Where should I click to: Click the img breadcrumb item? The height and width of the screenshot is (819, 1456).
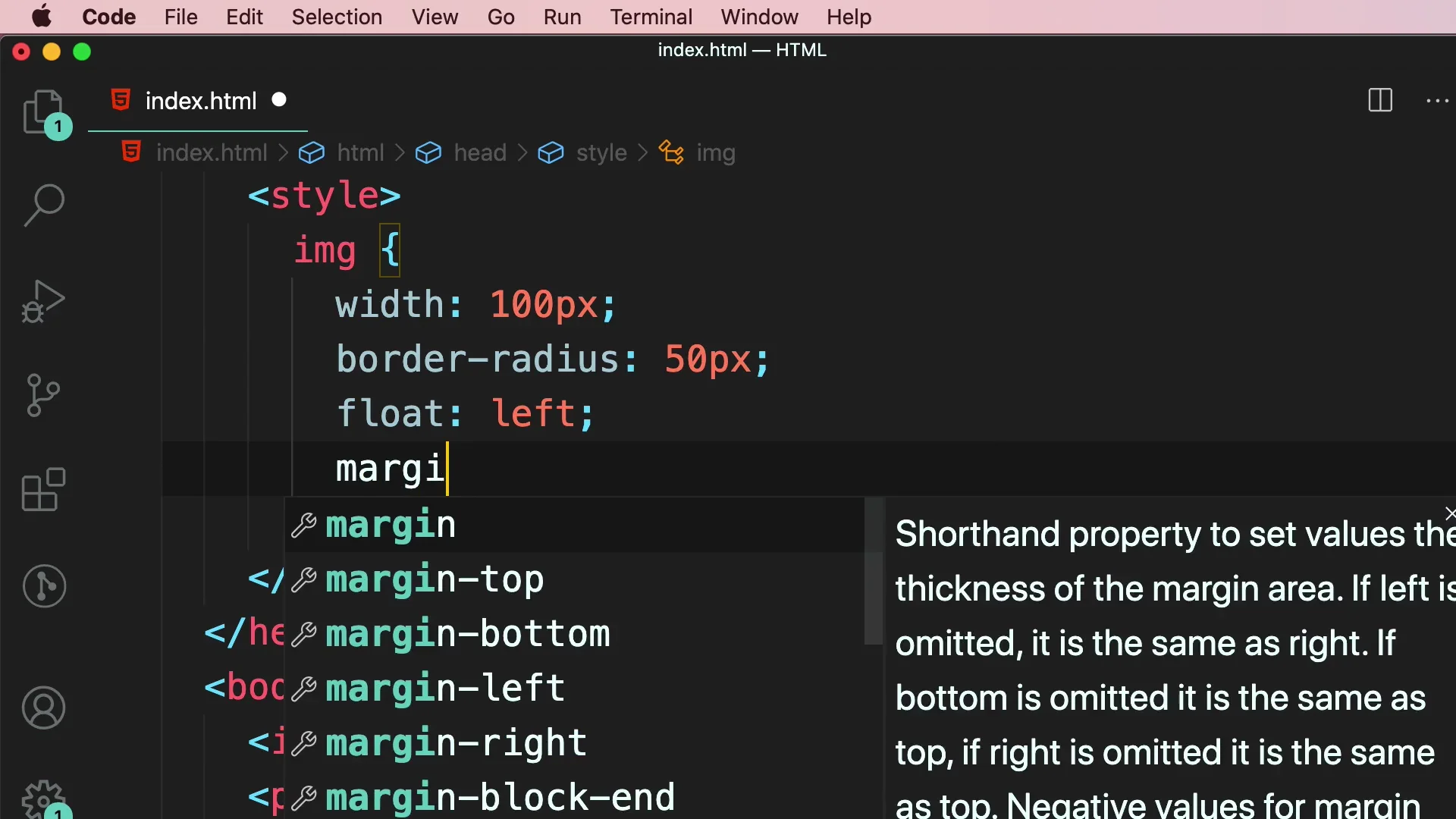tap(697, 152)
